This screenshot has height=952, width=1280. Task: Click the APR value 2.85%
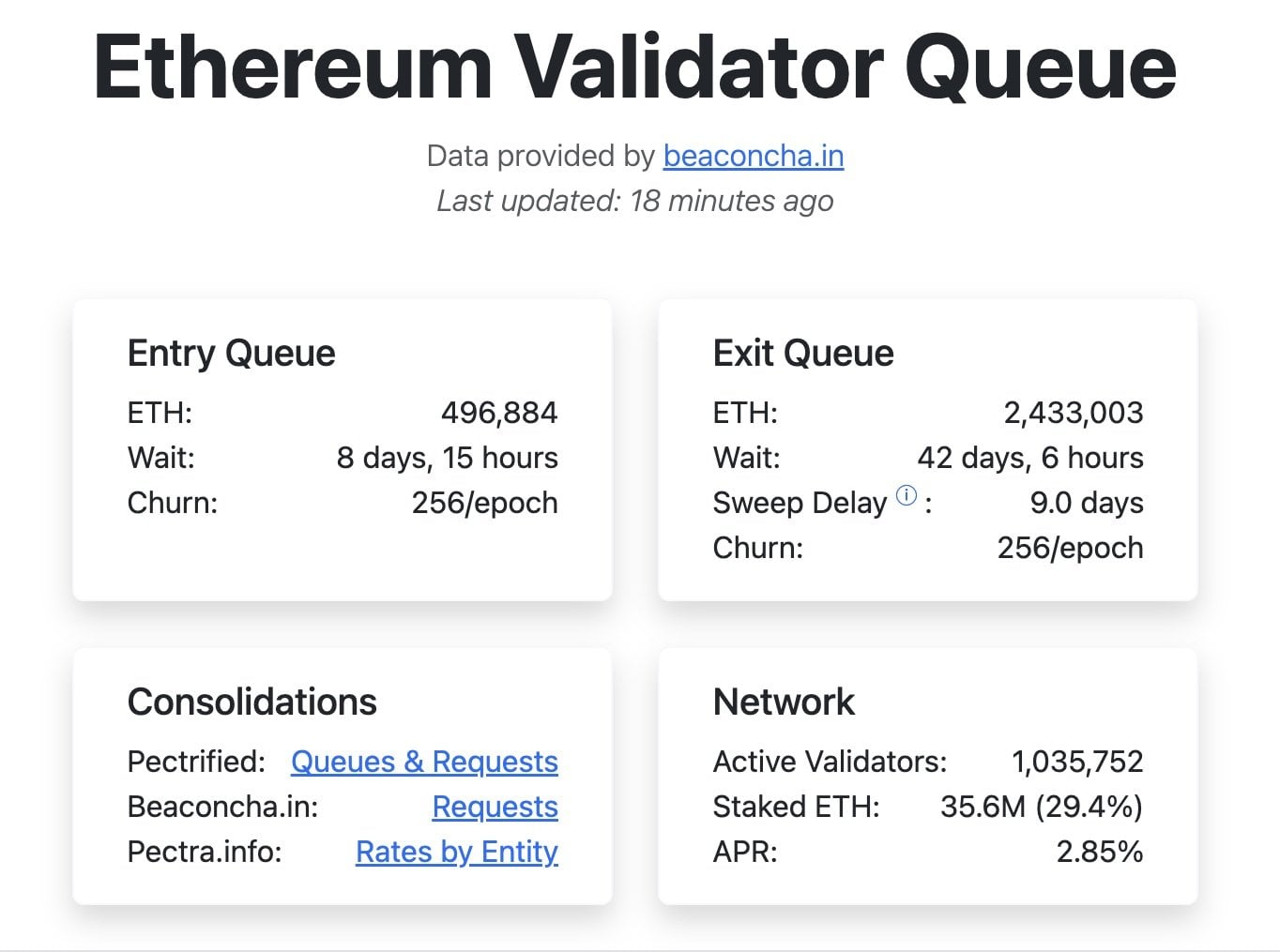[x=1098, y=853]
